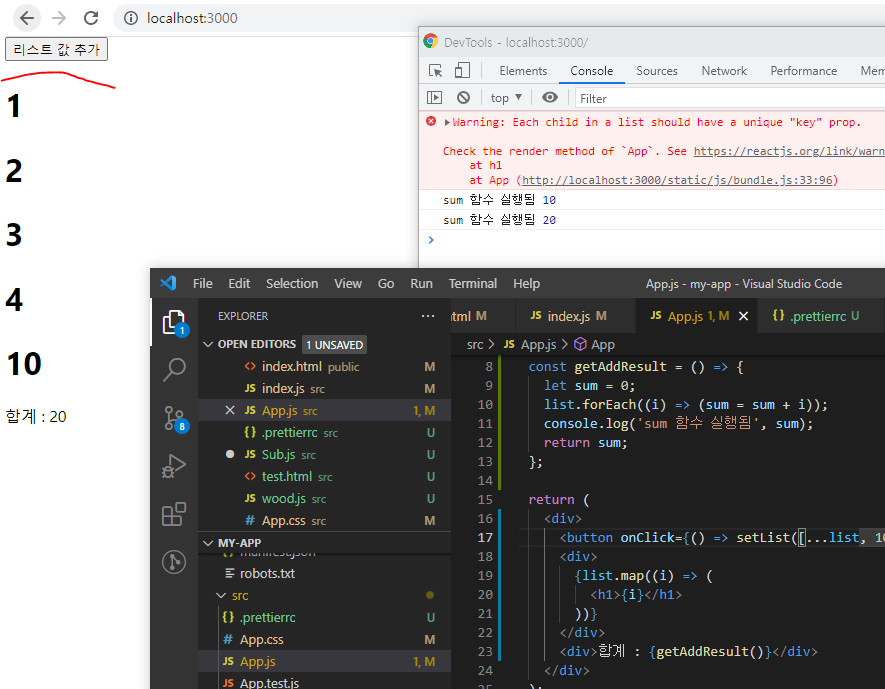Click the browser back arrow

[27, 18]
